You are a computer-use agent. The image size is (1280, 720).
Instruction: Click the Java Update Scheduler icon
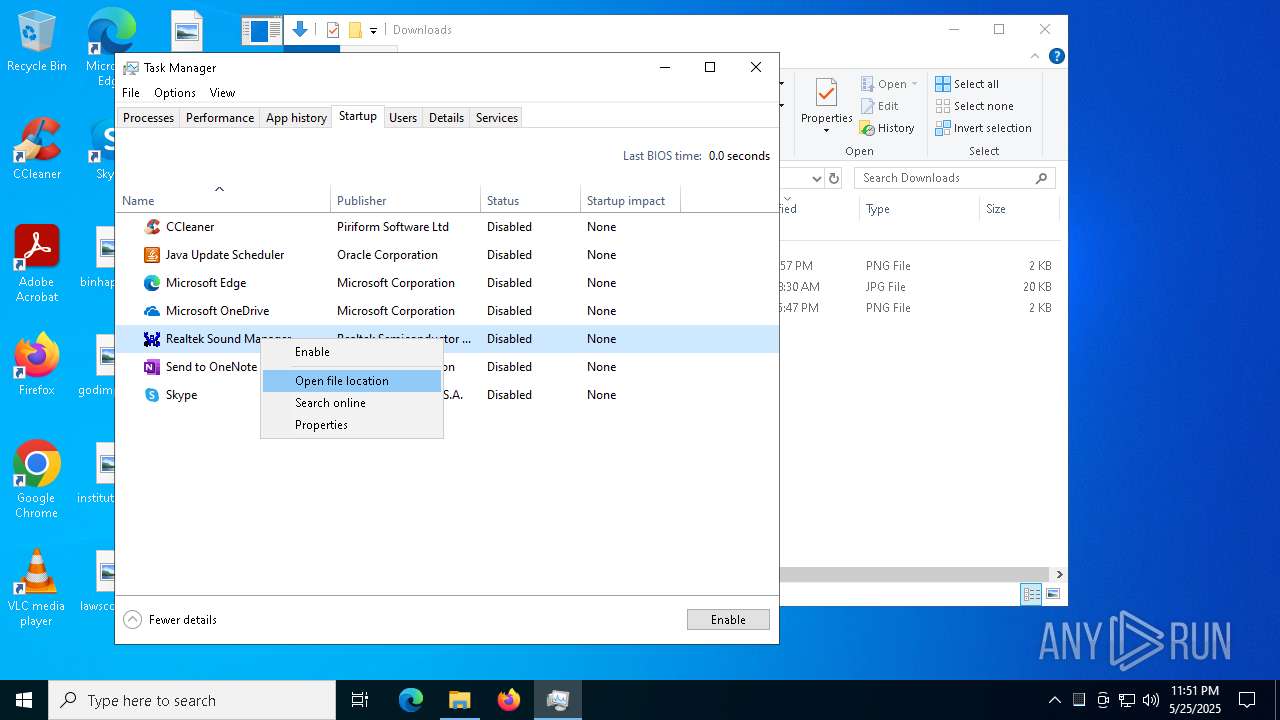tap(152, 255)
